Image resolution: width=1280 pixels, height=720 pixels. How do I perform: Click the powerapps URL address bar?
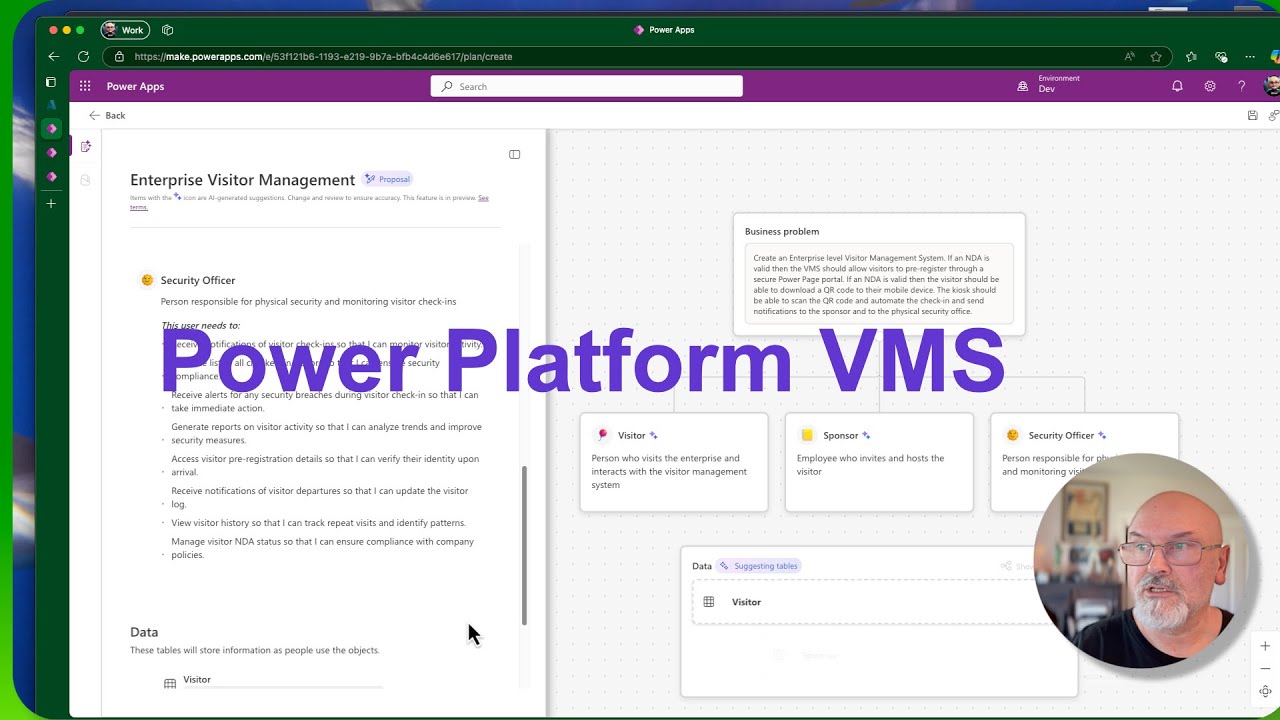click(323, 57)
